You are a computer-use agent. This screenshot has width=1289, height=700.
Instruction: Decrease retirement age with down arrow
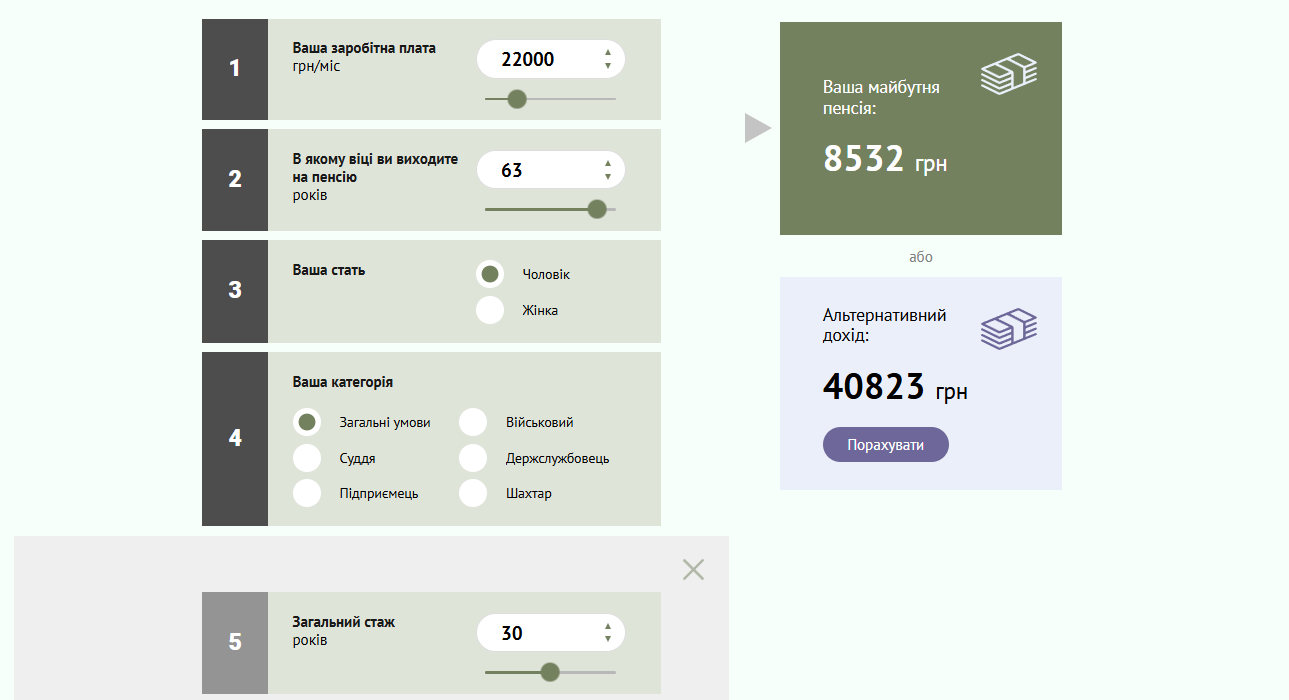point(608,177)
